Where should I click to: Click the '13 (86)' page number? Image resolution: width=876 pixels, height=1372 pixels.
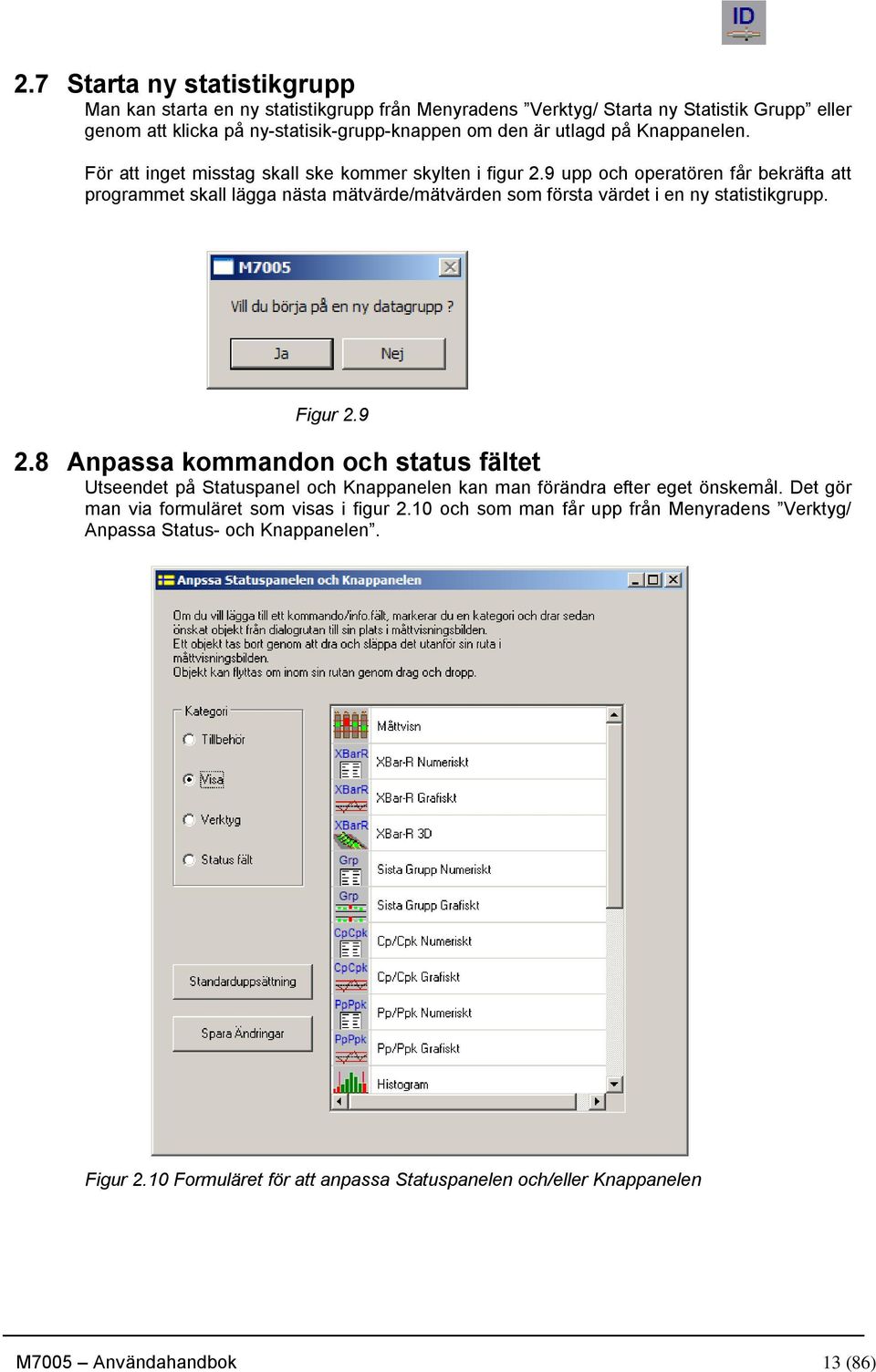849,1362
